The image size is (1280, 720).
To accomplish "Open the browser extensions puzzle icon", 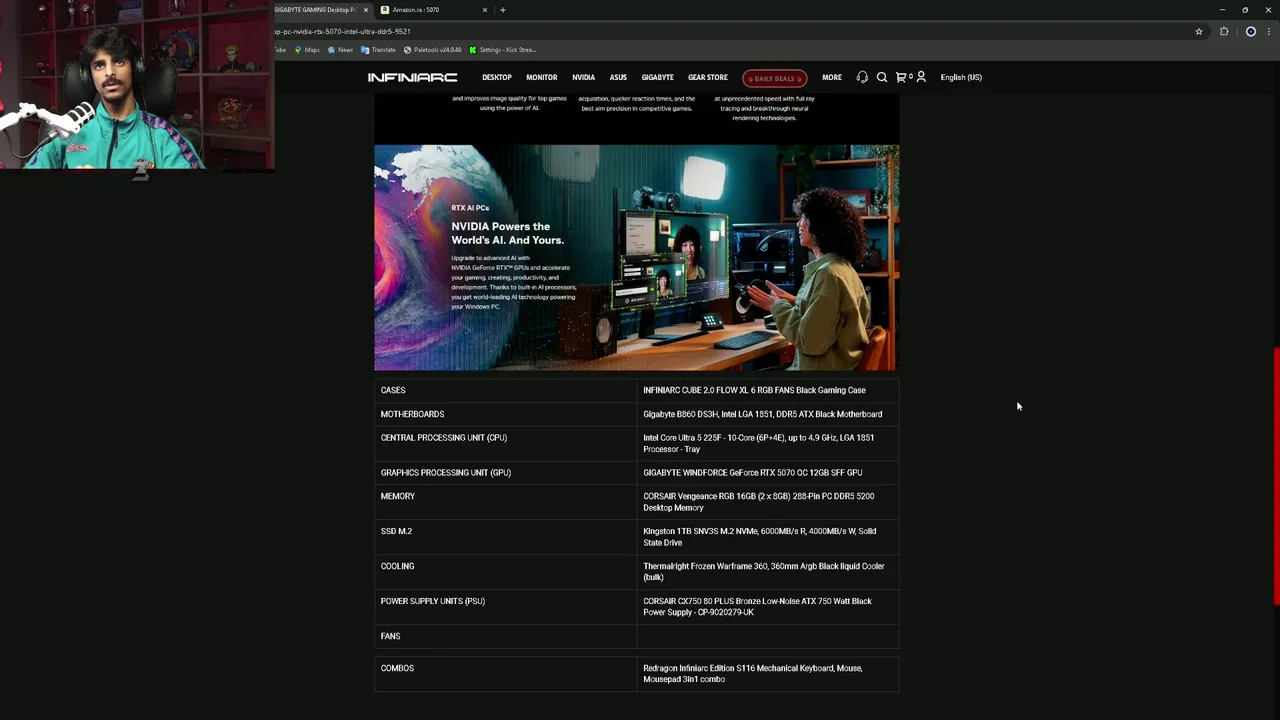I will coord(1224,31).
